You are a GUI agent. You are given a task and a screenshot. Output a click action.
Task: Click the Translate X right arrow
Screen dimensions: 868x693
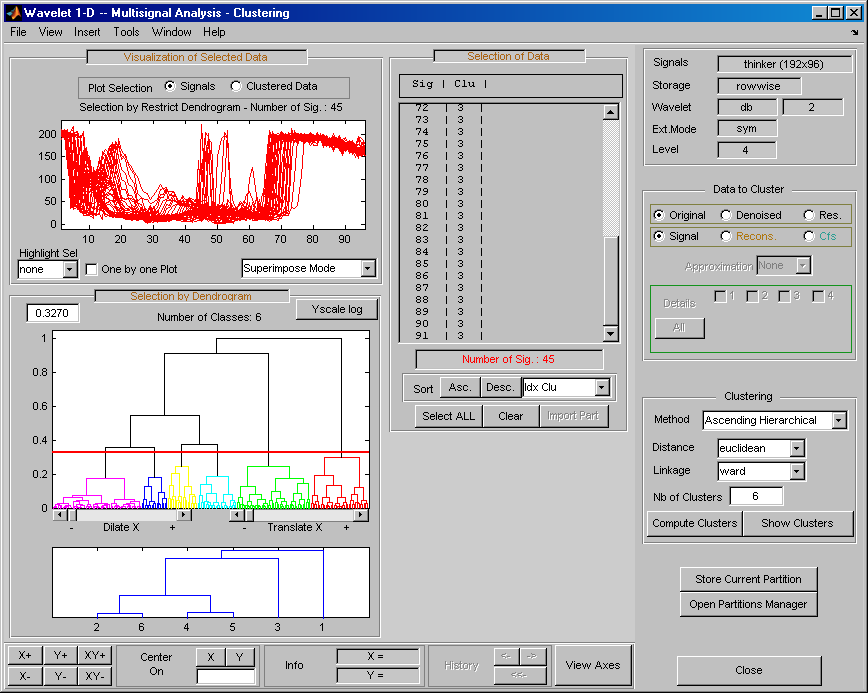(x=361, y=515)
